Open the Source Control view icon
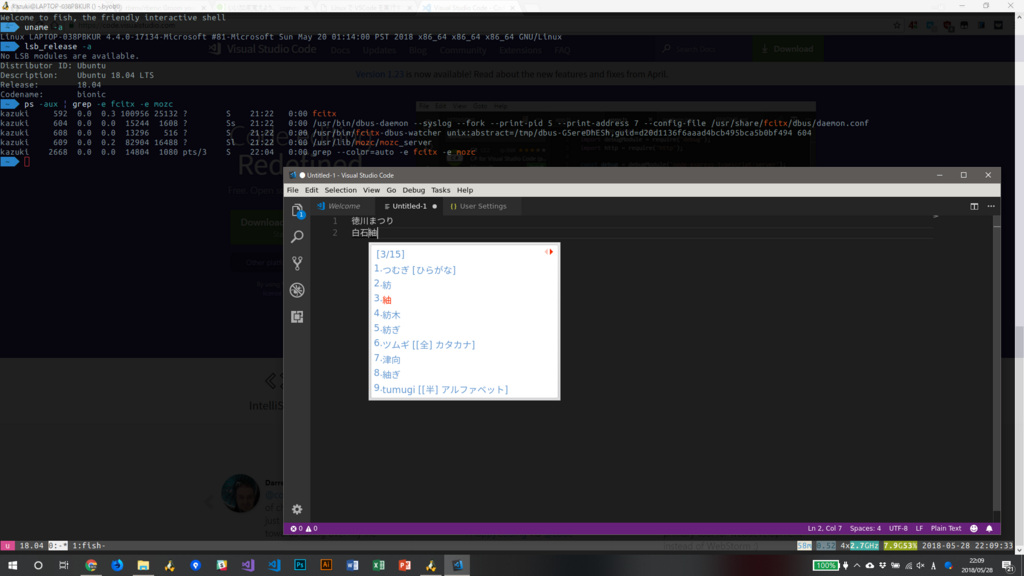Image resolution: width=1024 pixels, height=576 pixels. (x=297, y=263)
